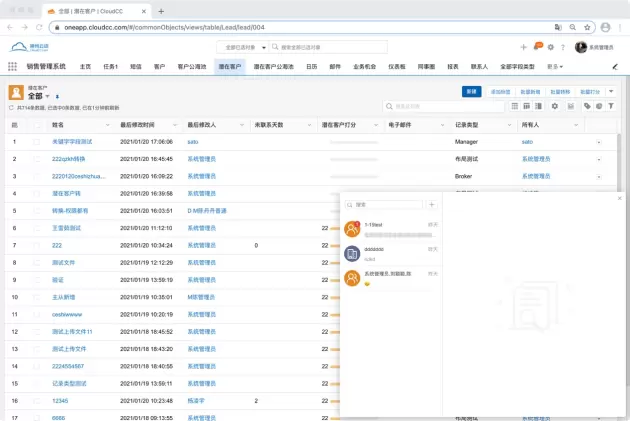Expand the 更多 navigation dropdown

pyautogui.click(x=555, y=67)
